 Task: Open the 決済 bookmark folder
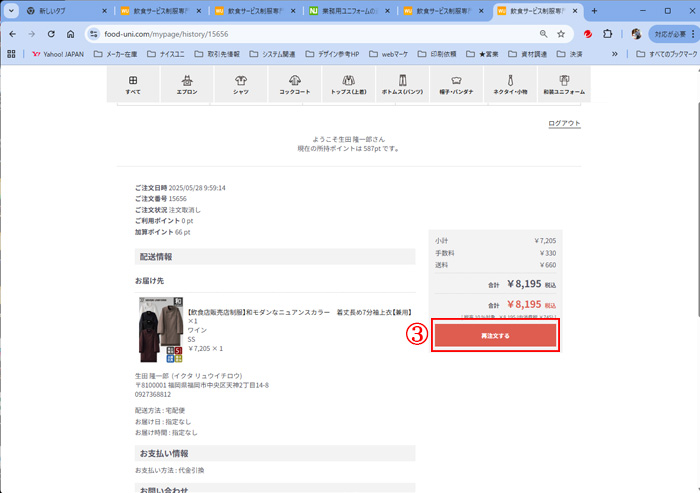[570, 54]
